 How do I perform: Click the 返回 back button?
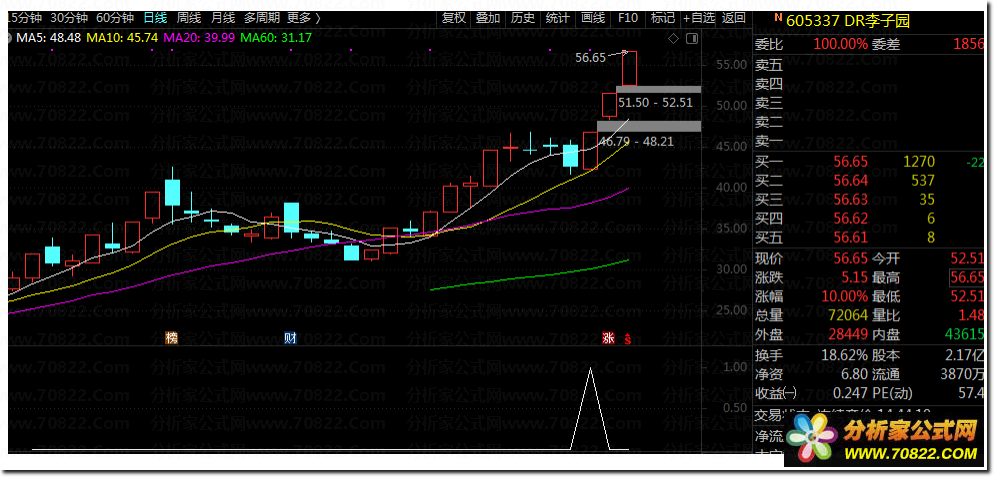point(734,18)
